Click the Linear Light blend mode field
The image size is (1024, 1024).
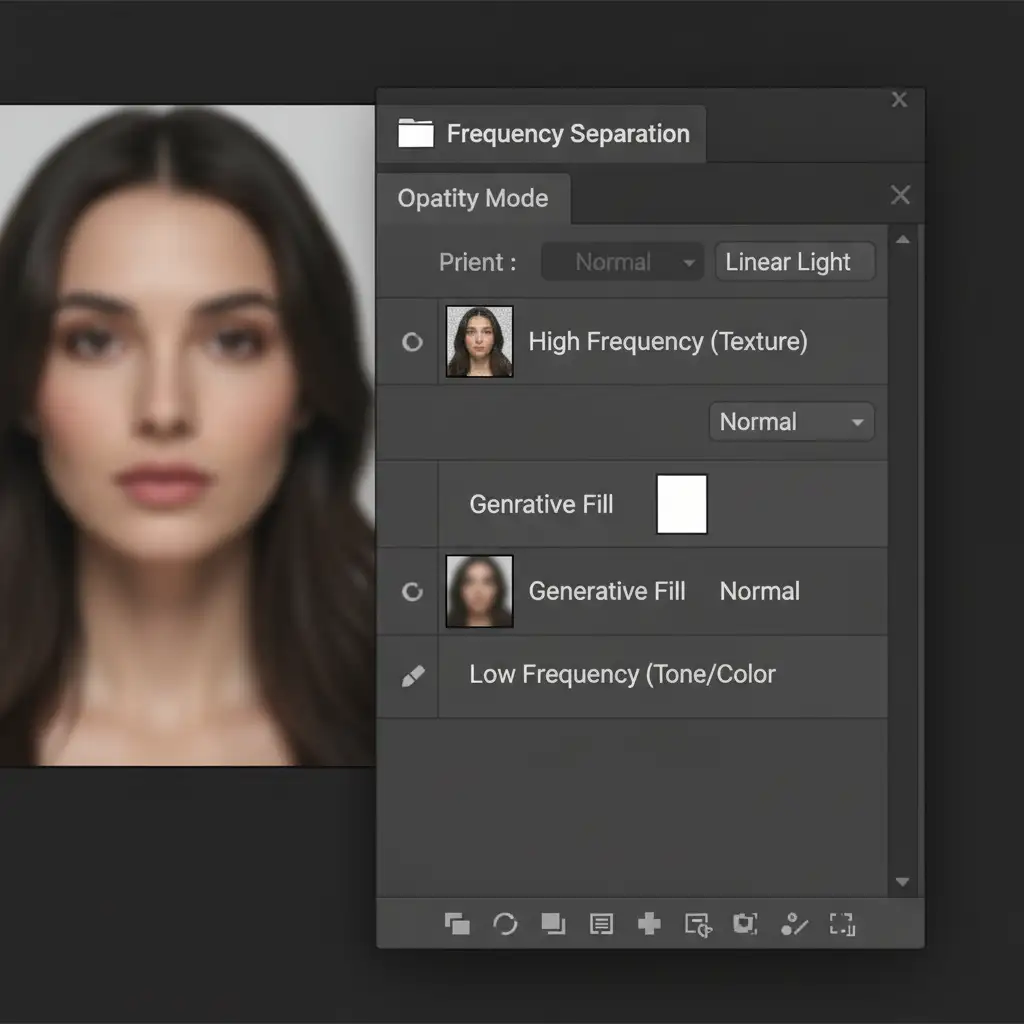click(794, 262)
